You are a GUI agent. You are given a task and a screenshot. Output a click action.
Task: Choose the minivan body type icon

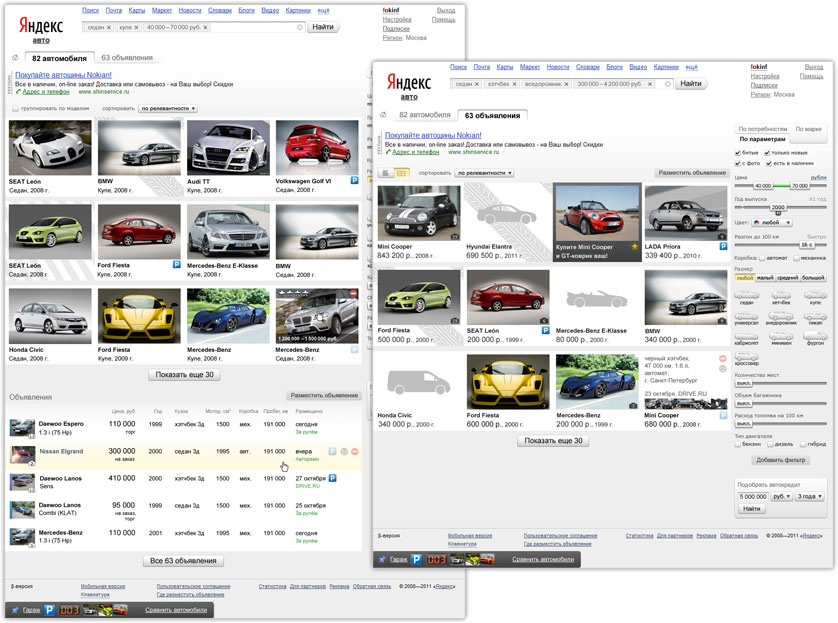click(780, 336)
